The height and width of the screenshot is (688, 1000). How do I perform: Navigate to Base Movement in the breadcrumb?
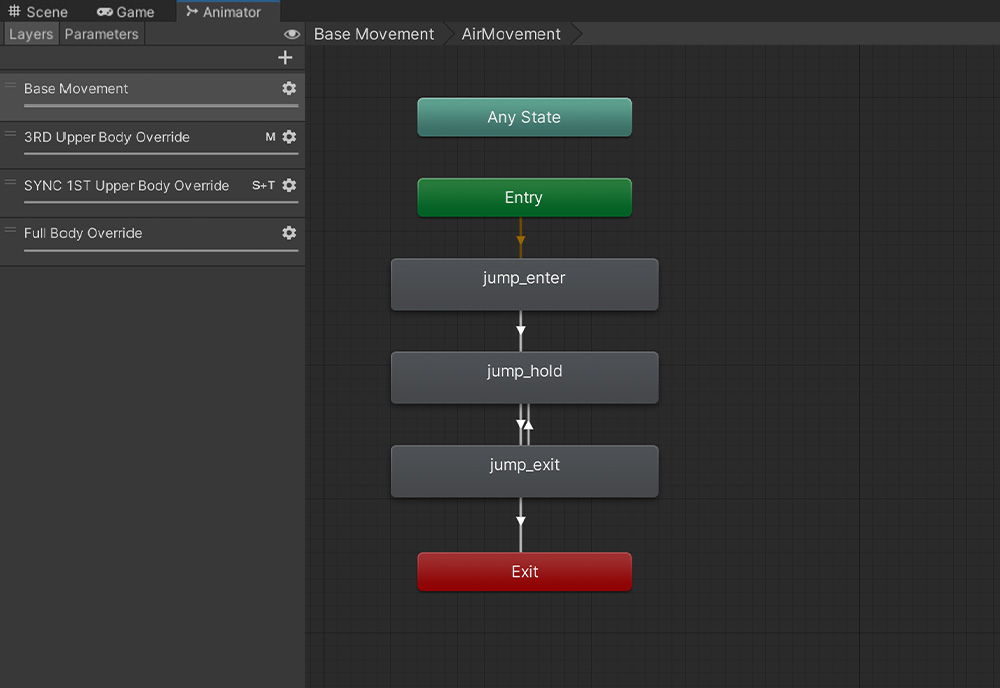(x=374, y=34)
